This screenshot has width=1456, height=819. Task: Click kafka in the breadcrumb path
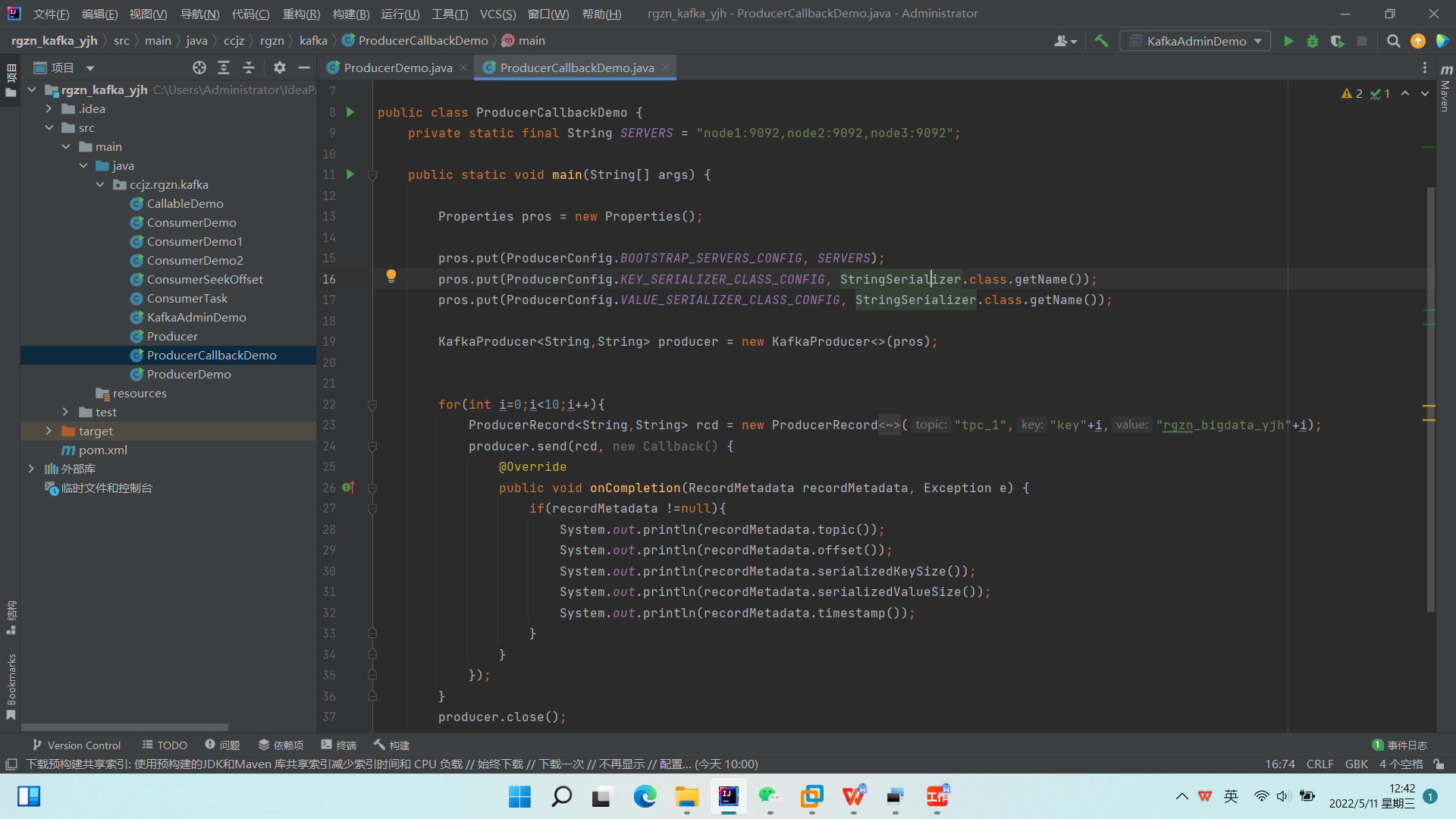[313, 41]
